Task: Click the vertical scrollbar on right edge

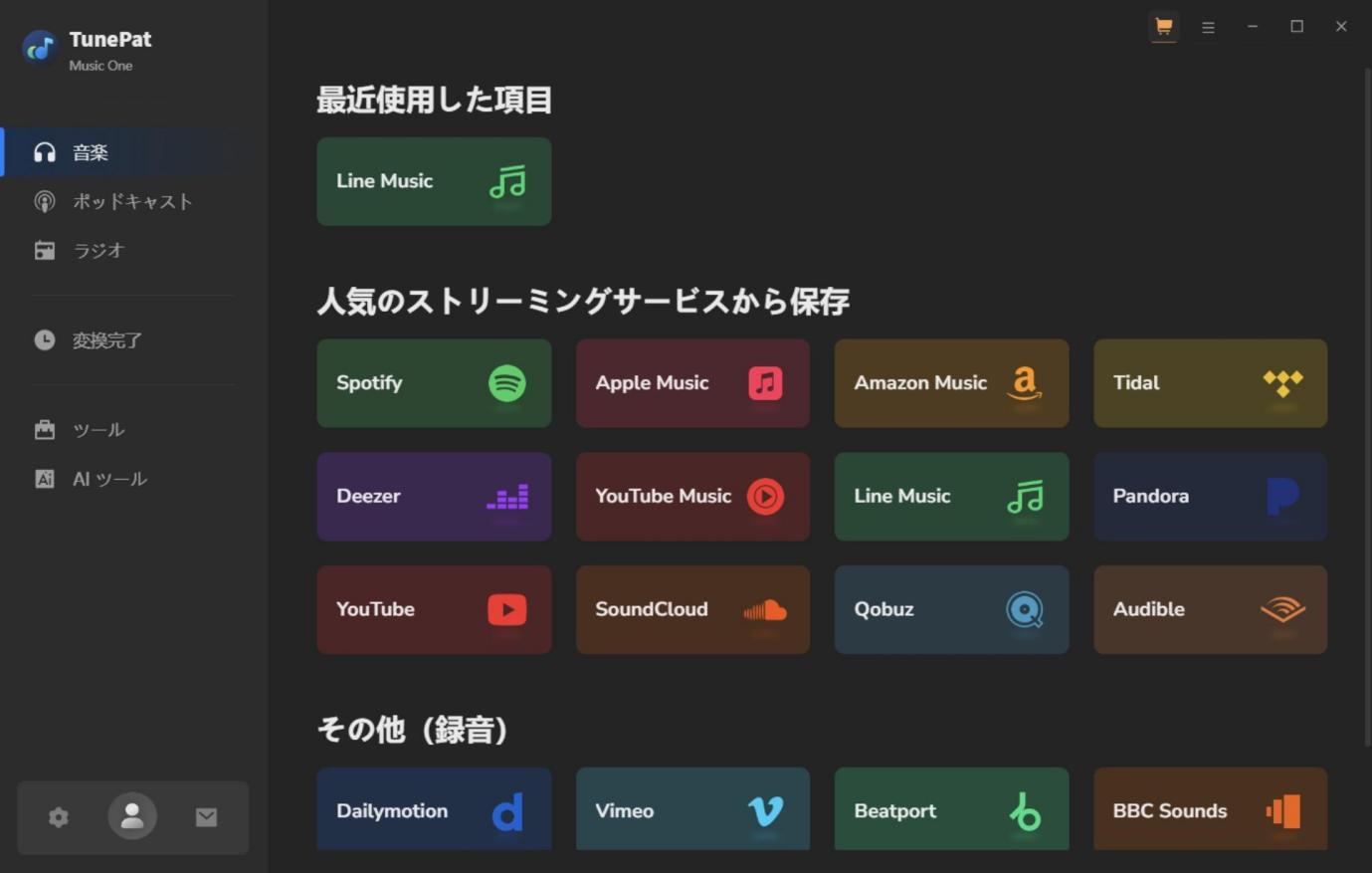Action: (x=1367, y=408)
